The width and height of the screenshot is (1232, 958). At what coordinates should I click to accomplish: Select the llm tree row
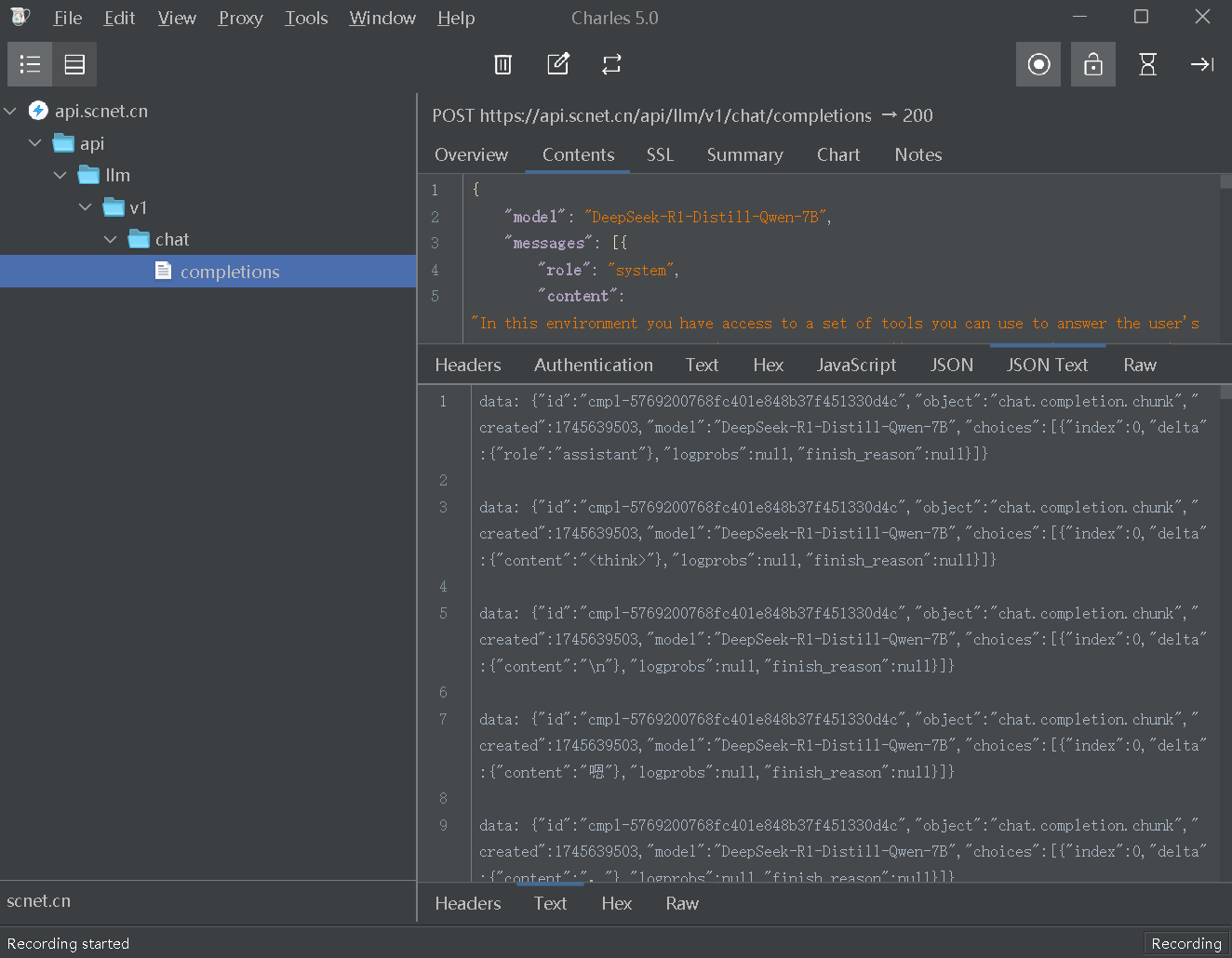pos(208,175)
